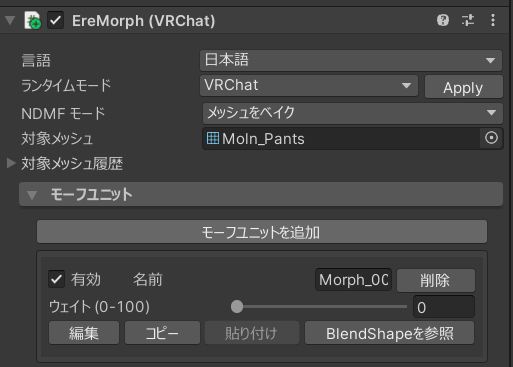This screenshot has height=367, width=513.
Task: Click the EreMorph script icon
Action: tap(33, 20)
